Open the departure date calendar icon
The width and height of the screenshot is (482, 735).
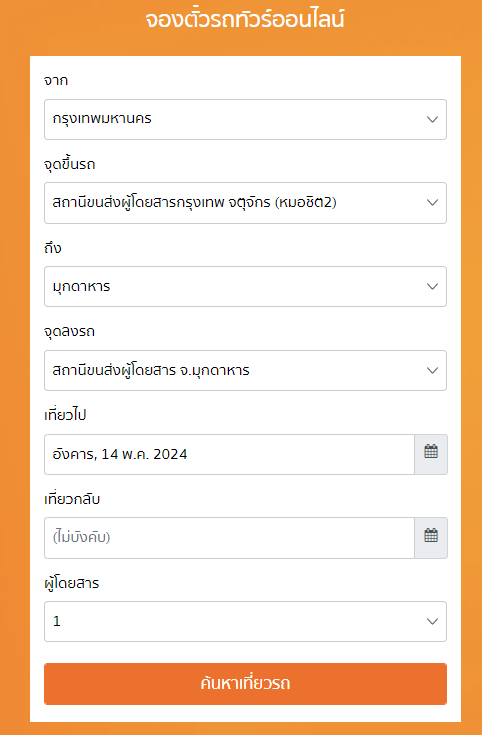point(431,454)
